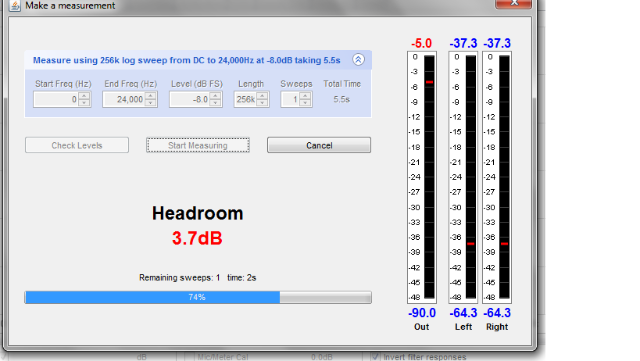This screenshot has width=640, height=361.
Task: Collapse the sweep settings panel chevron
Action: (x=358, y=60)
